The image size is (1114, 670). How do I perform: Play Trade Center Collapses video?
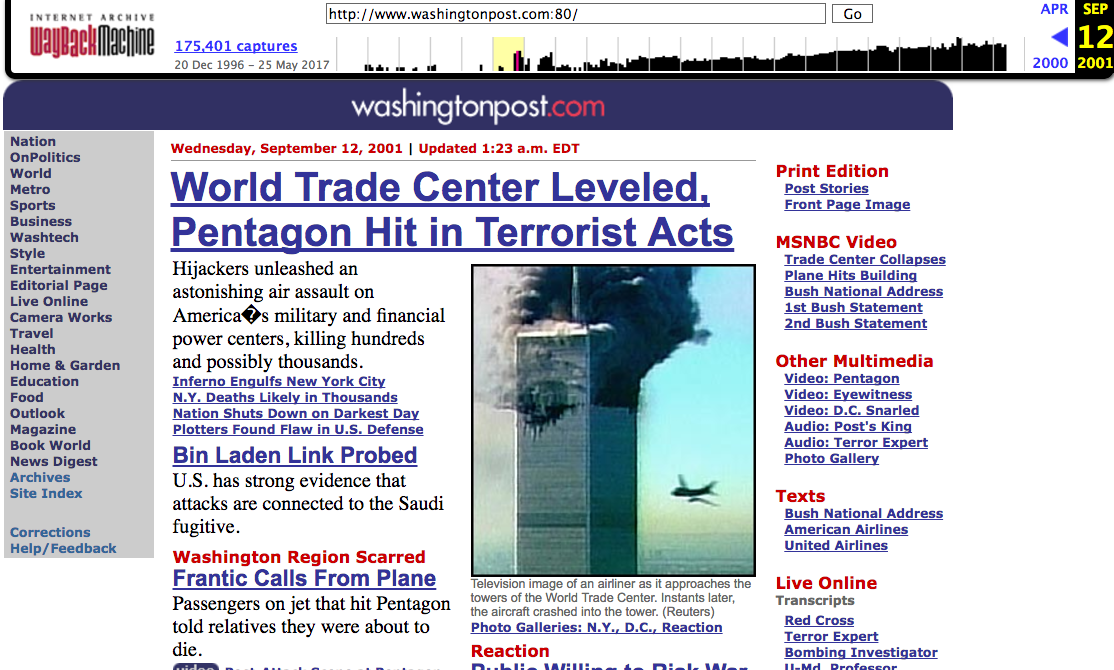click(x=865, y=259)
